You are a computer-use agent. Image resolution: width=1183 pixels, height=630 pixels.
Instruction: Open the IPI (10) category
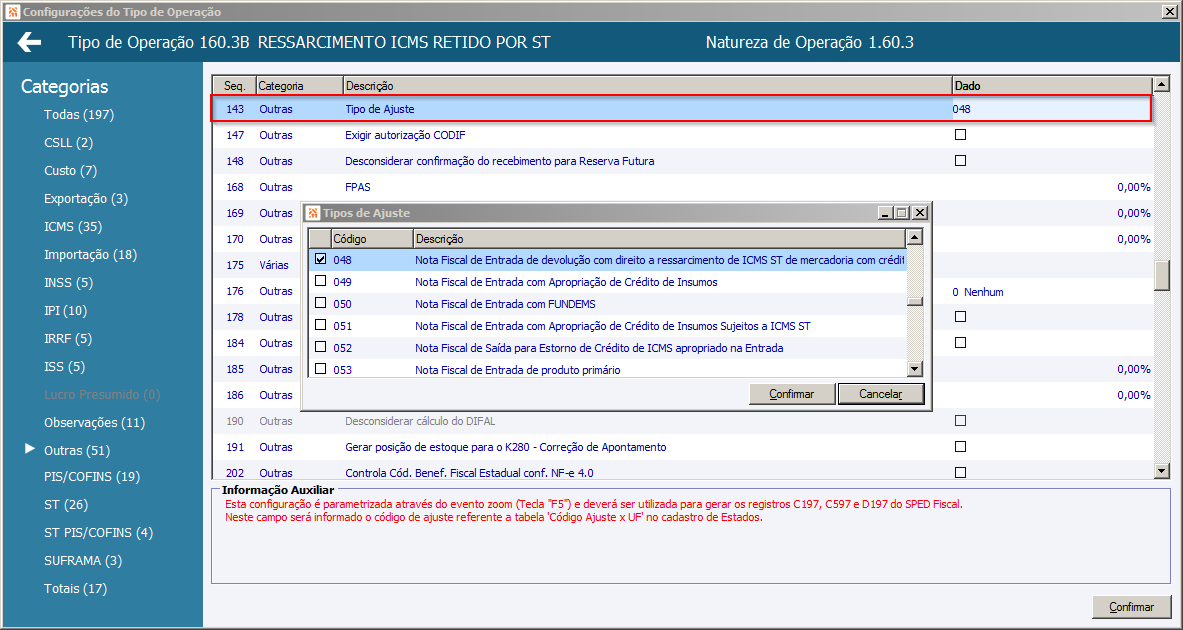pos(66,310)
